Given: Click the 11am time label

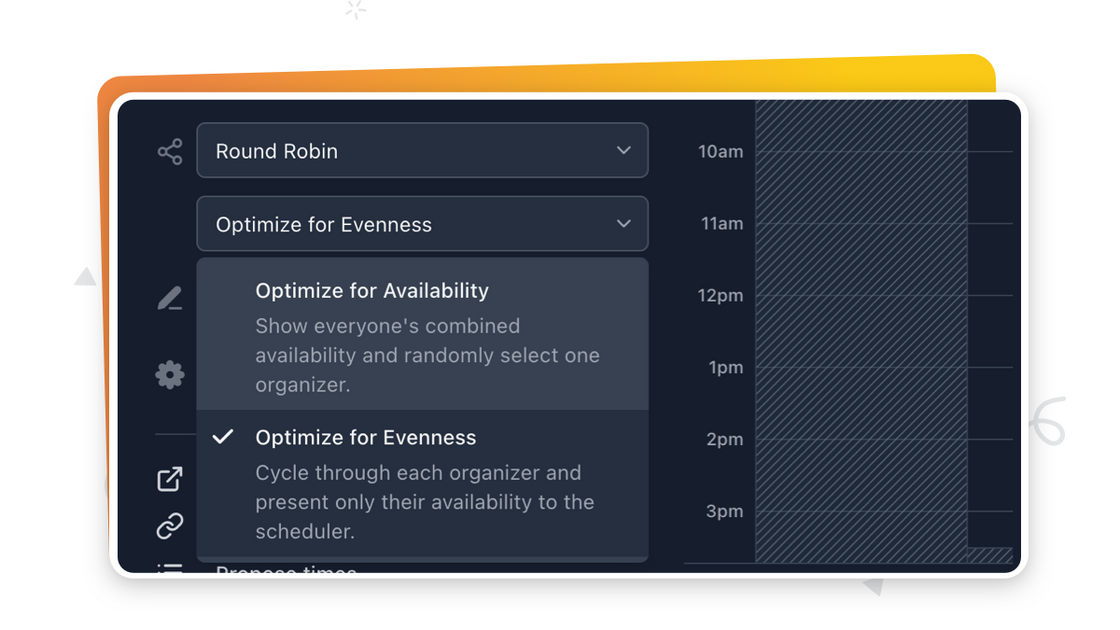Looking at the screenshot, I should (x=722, y=224).
